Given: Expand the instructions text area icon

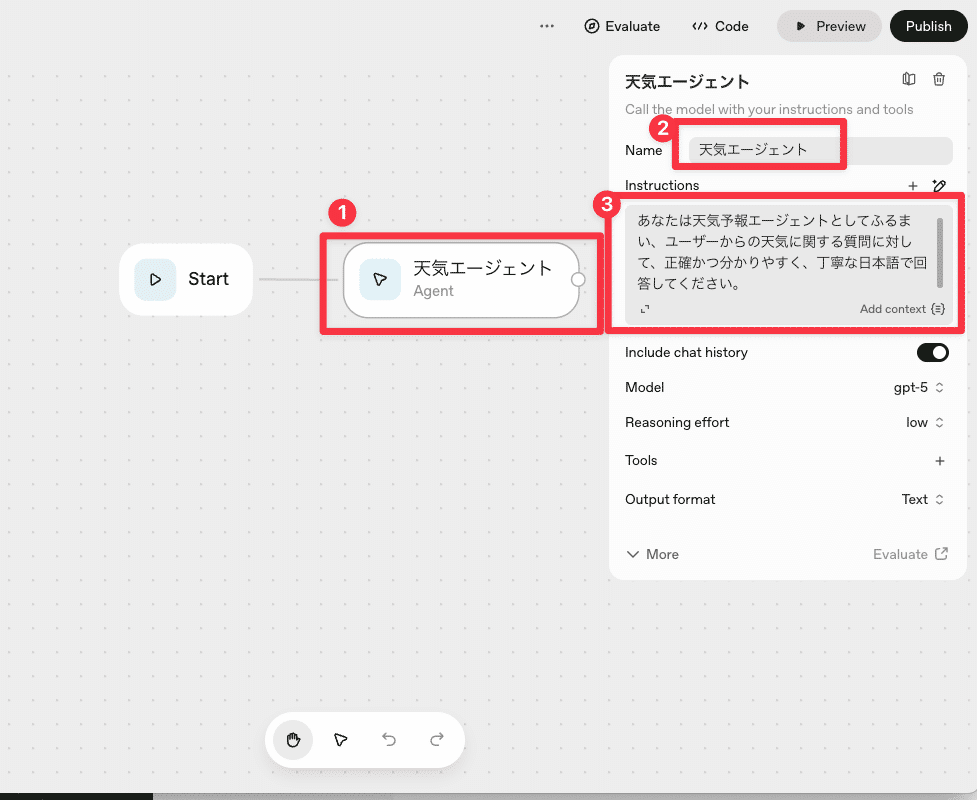Looking at the screenshot, I should click(645, 309).
